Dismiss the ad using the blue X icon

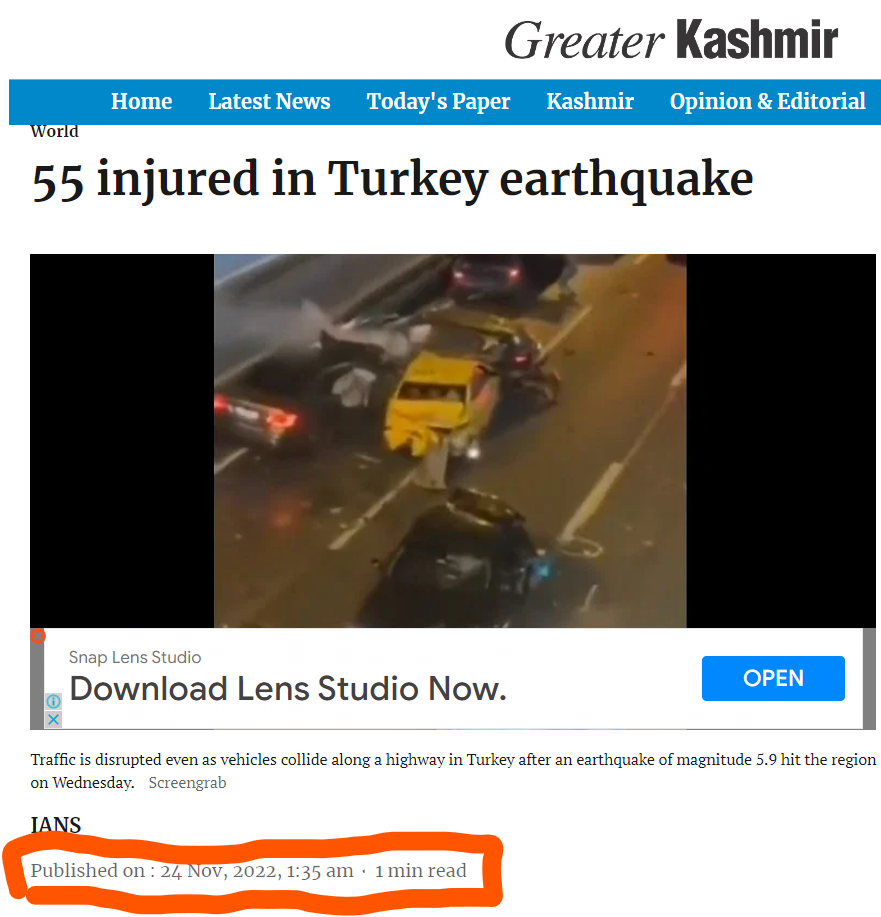(x=53, y=719)
